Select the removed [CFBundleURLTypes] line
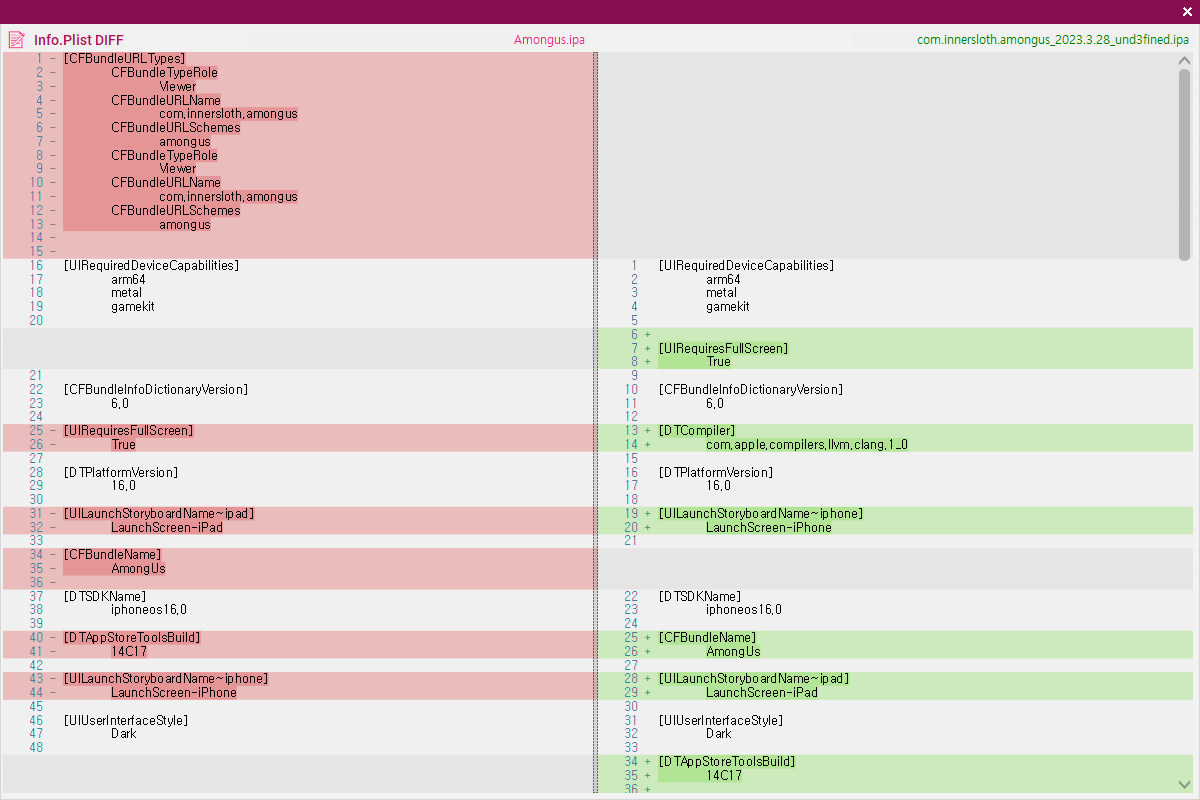Image resolution: width=1200 pixels, height=800 pixels. coord(124,59)
